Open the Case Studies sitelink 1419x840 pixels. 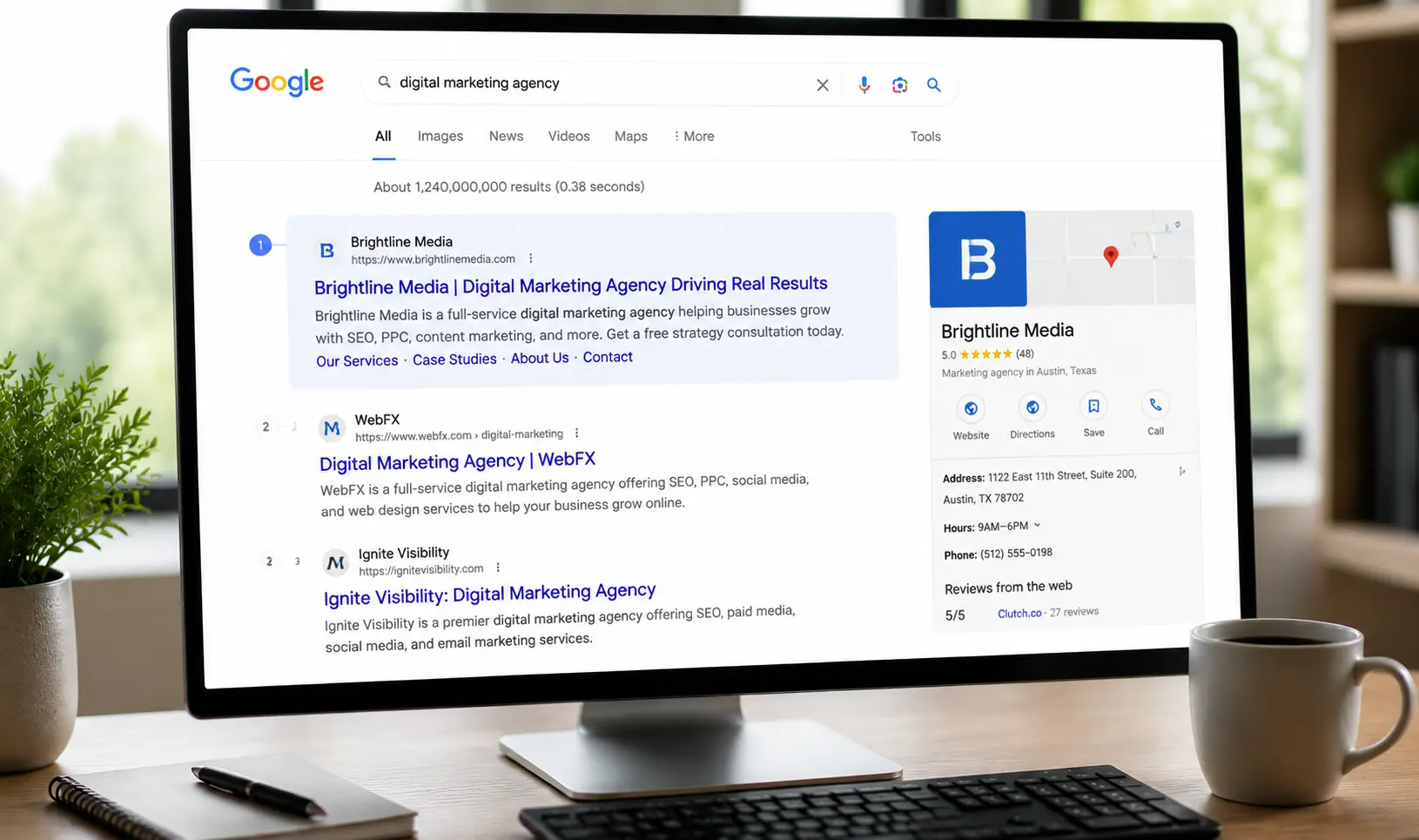(x=454, y=359)
